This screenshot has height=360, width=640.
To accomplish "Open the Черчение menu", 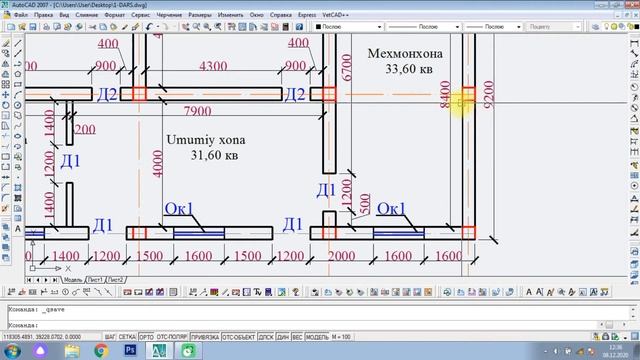I will [169, 15].
